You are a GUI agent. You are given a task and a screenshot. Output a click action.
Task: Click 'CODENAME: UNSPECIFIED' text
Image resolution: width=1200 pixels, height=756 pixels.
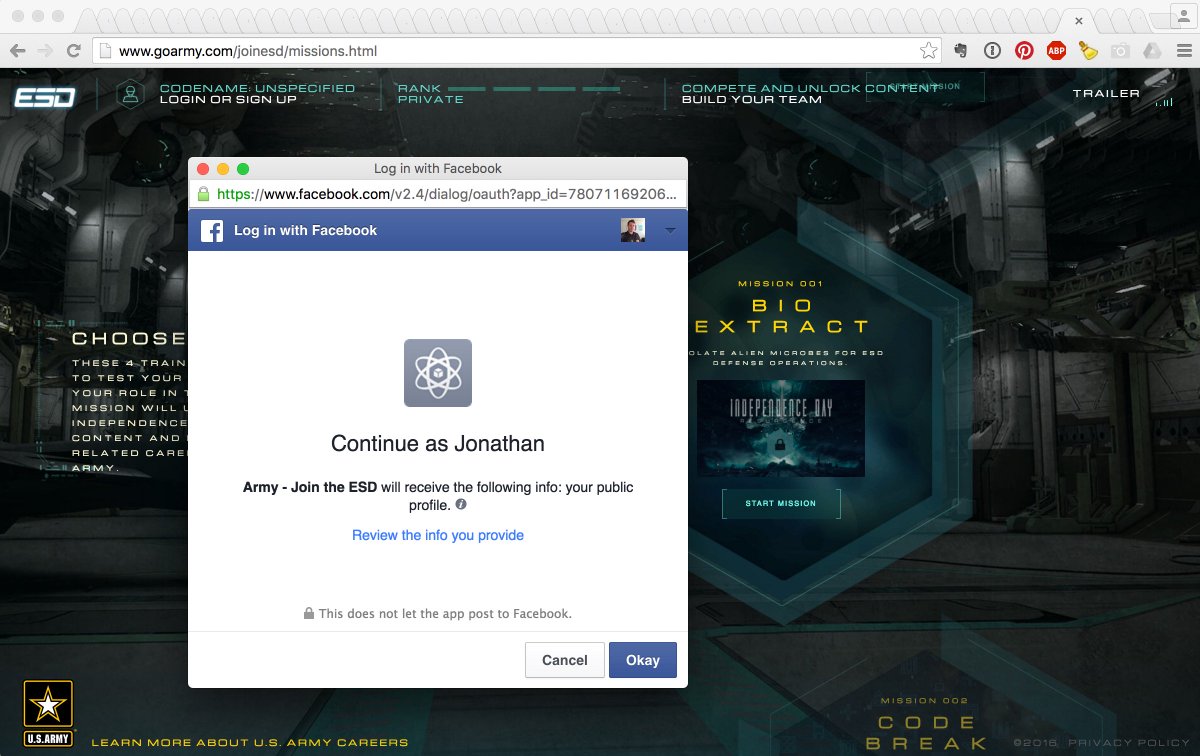click(257, 88)
